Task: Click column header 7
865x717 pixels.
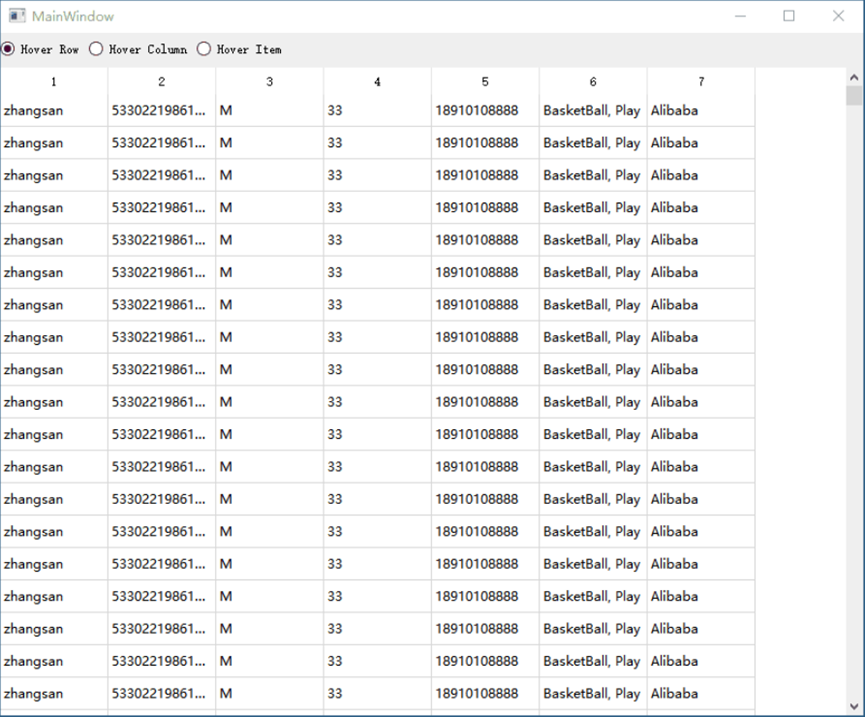Action: tap(701, 82)
